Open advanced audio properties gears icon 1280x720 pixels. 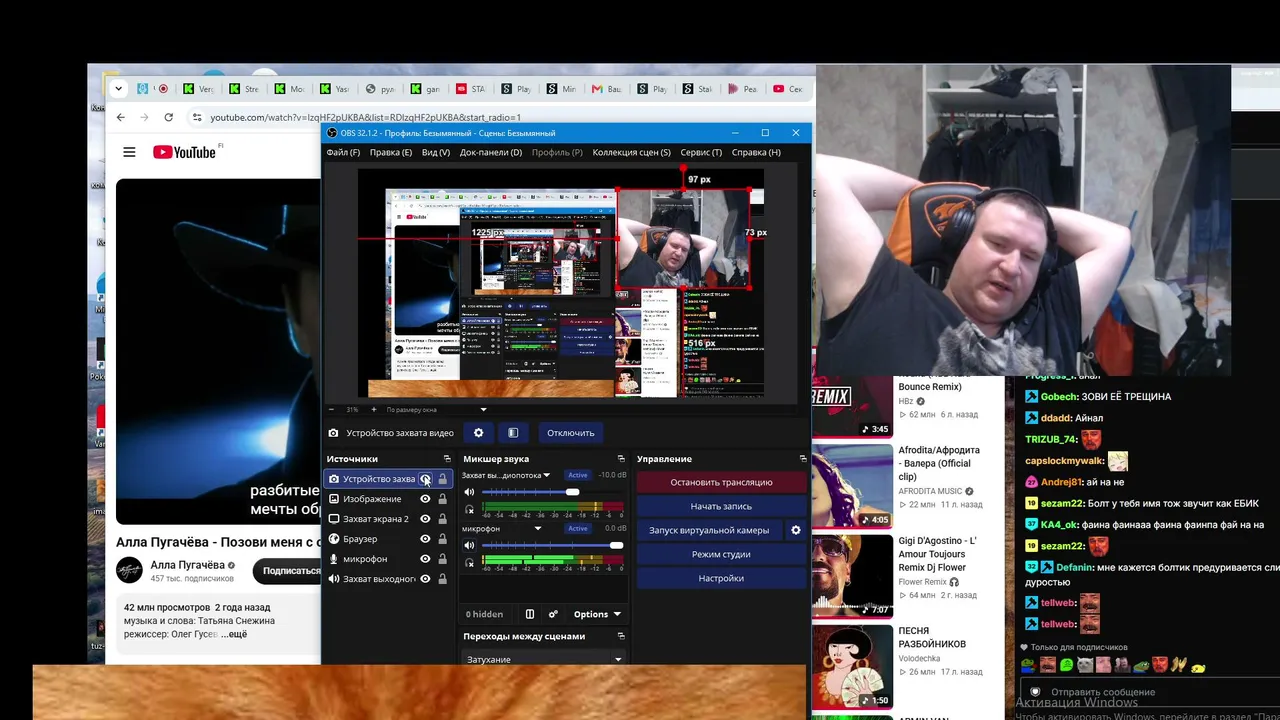pos(553,614)
